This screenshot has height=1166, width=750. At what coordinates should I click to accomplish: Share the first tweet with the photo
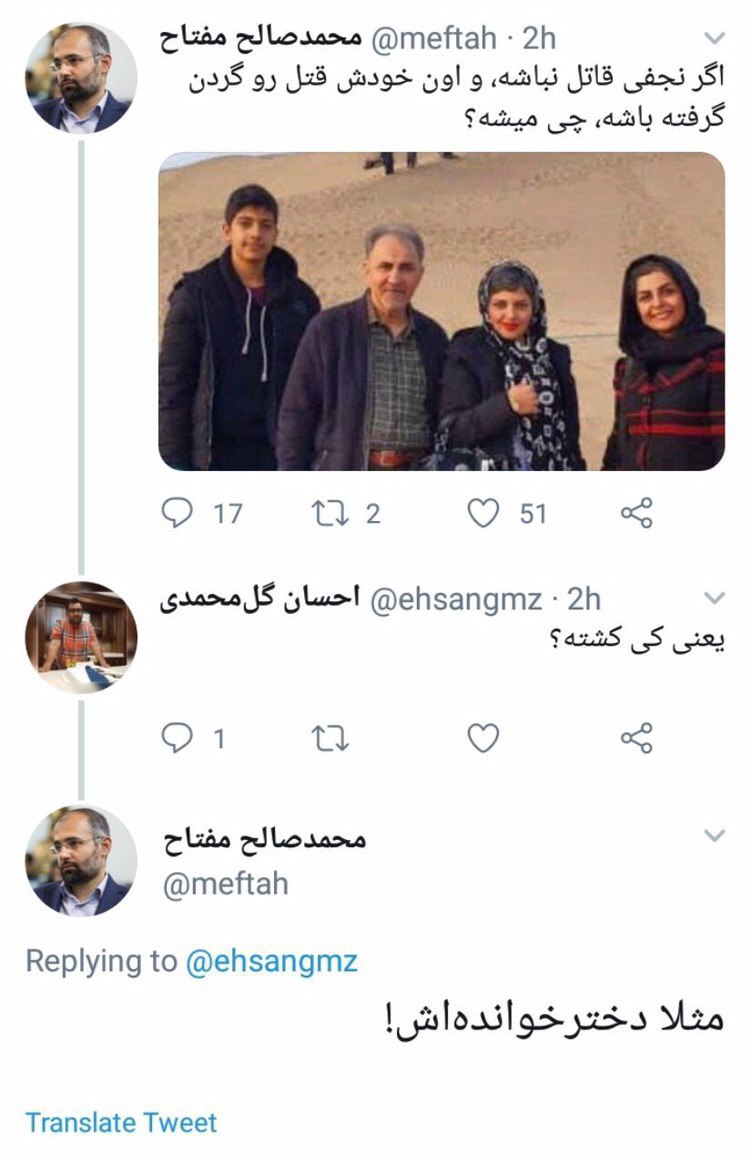pyautogui.click(x=636, y=513)
